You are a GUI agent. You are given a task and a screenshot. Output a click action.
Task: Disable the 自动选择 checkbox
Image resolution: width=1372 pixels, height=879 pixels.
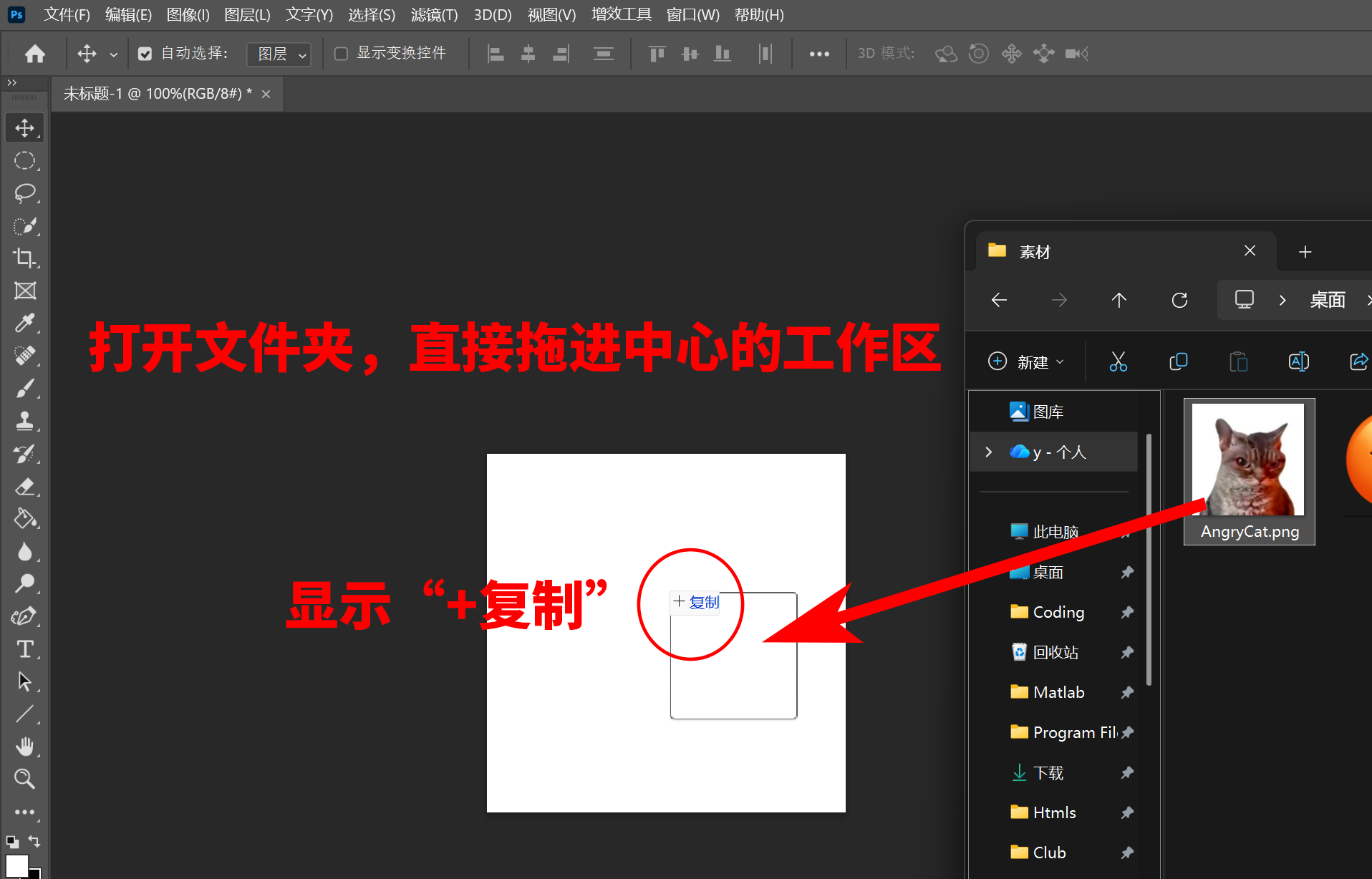[x=145, y=54]
